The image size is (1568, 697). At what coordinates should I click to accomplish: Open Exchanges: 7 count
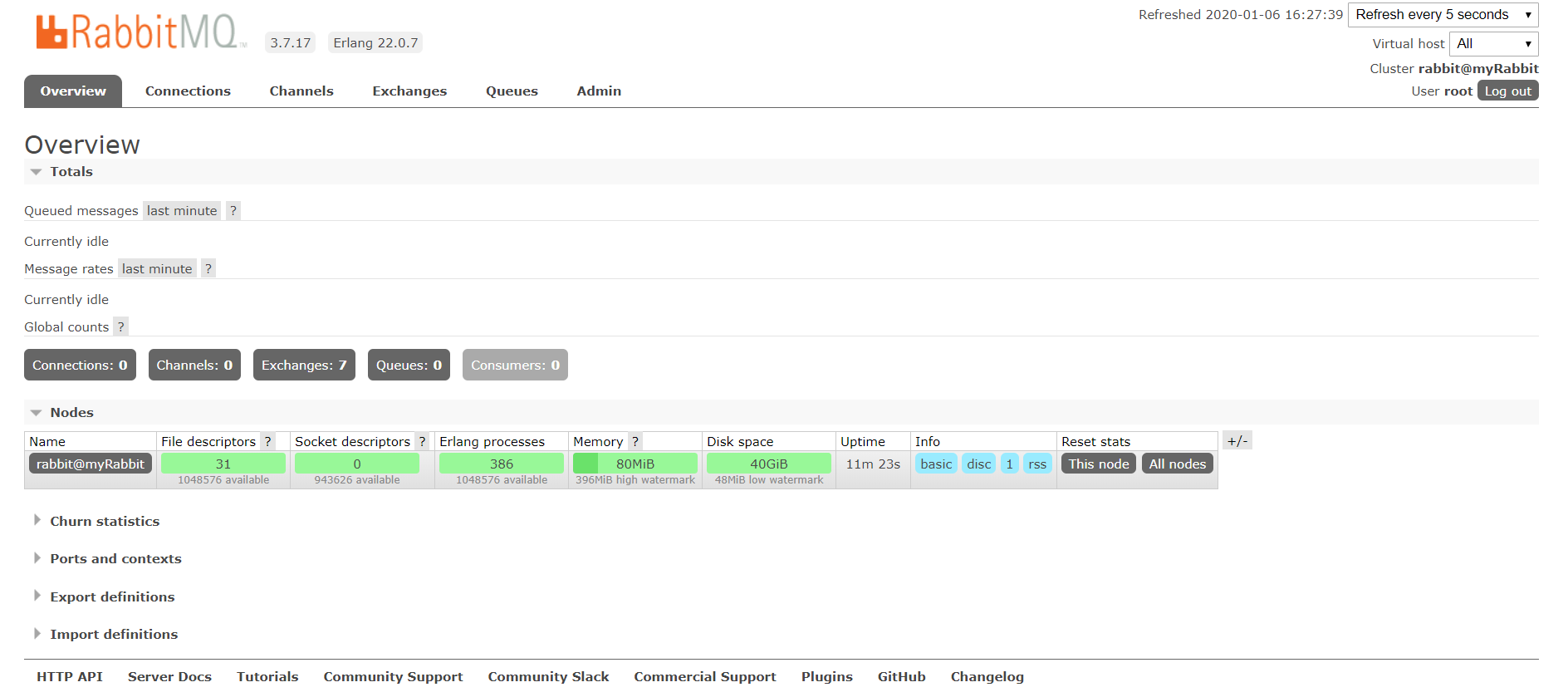pos(304,366)
